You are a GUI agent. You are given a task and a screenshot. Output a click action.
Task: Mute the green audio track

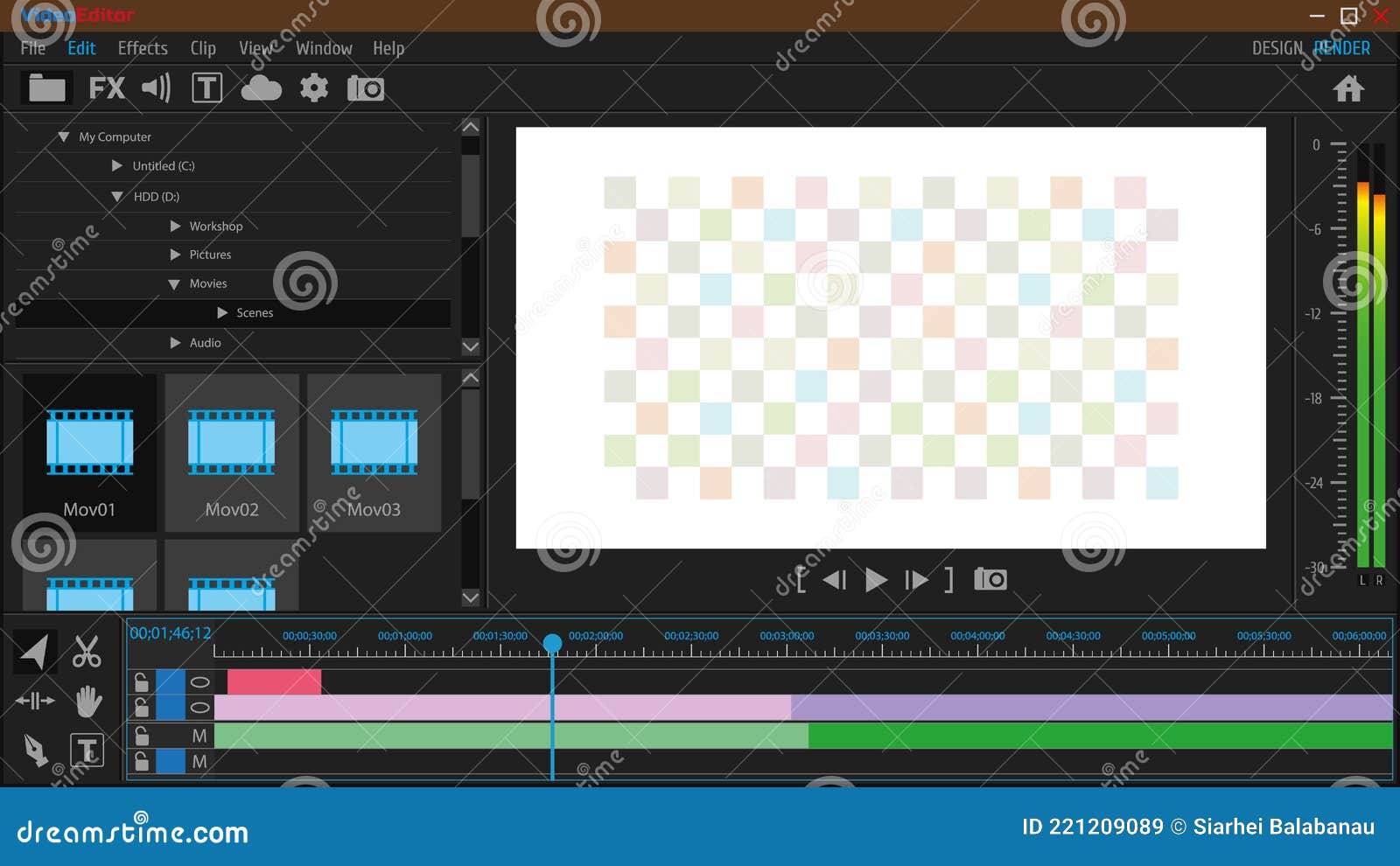tap(199, 737)
